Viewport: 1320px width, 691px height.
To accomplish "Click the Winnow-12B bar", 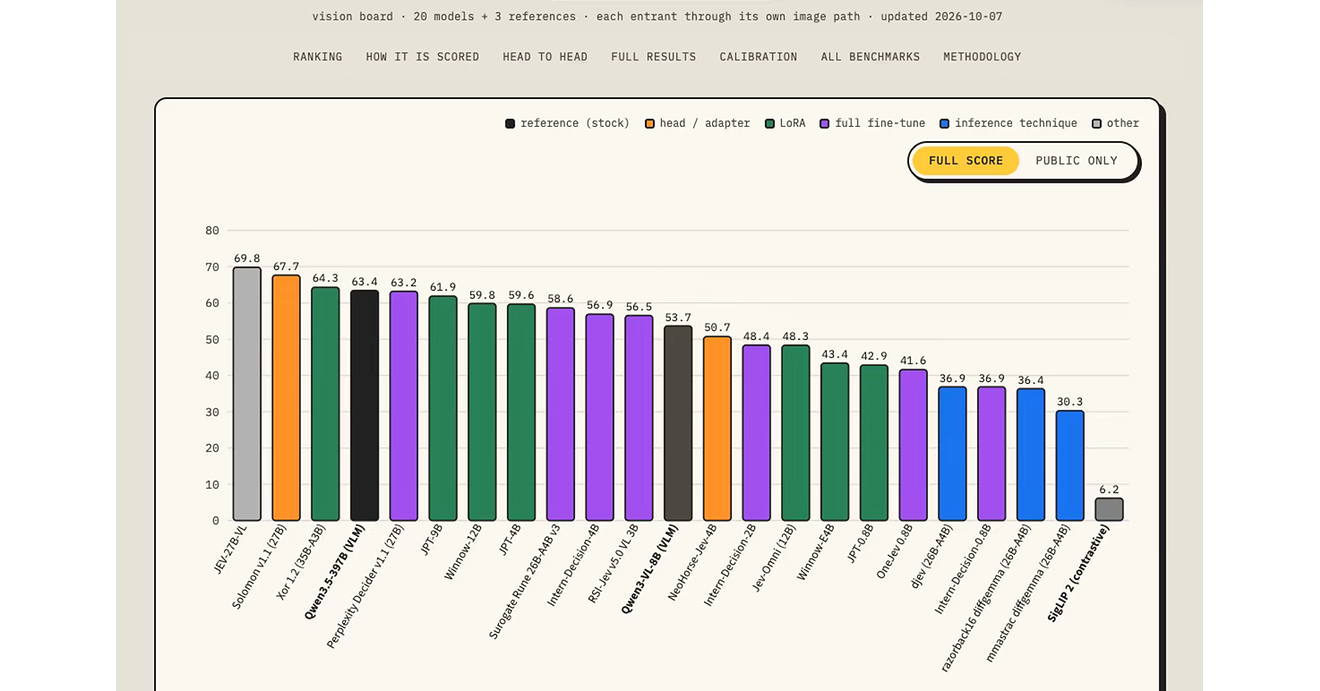I will click(482, 412).
